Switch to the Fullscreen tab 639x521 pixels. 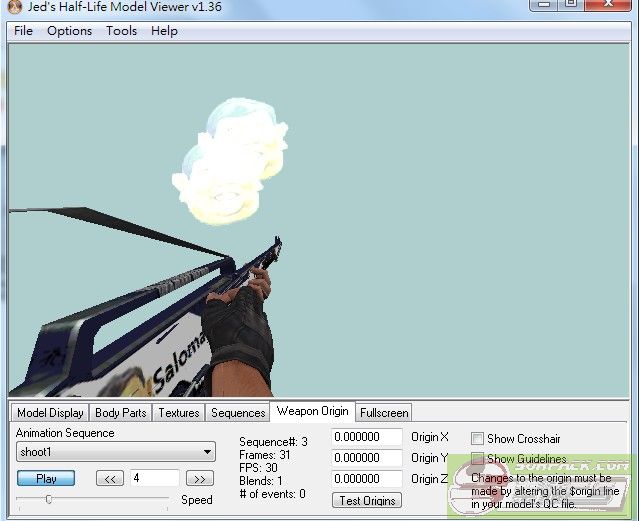pos(384,412)
